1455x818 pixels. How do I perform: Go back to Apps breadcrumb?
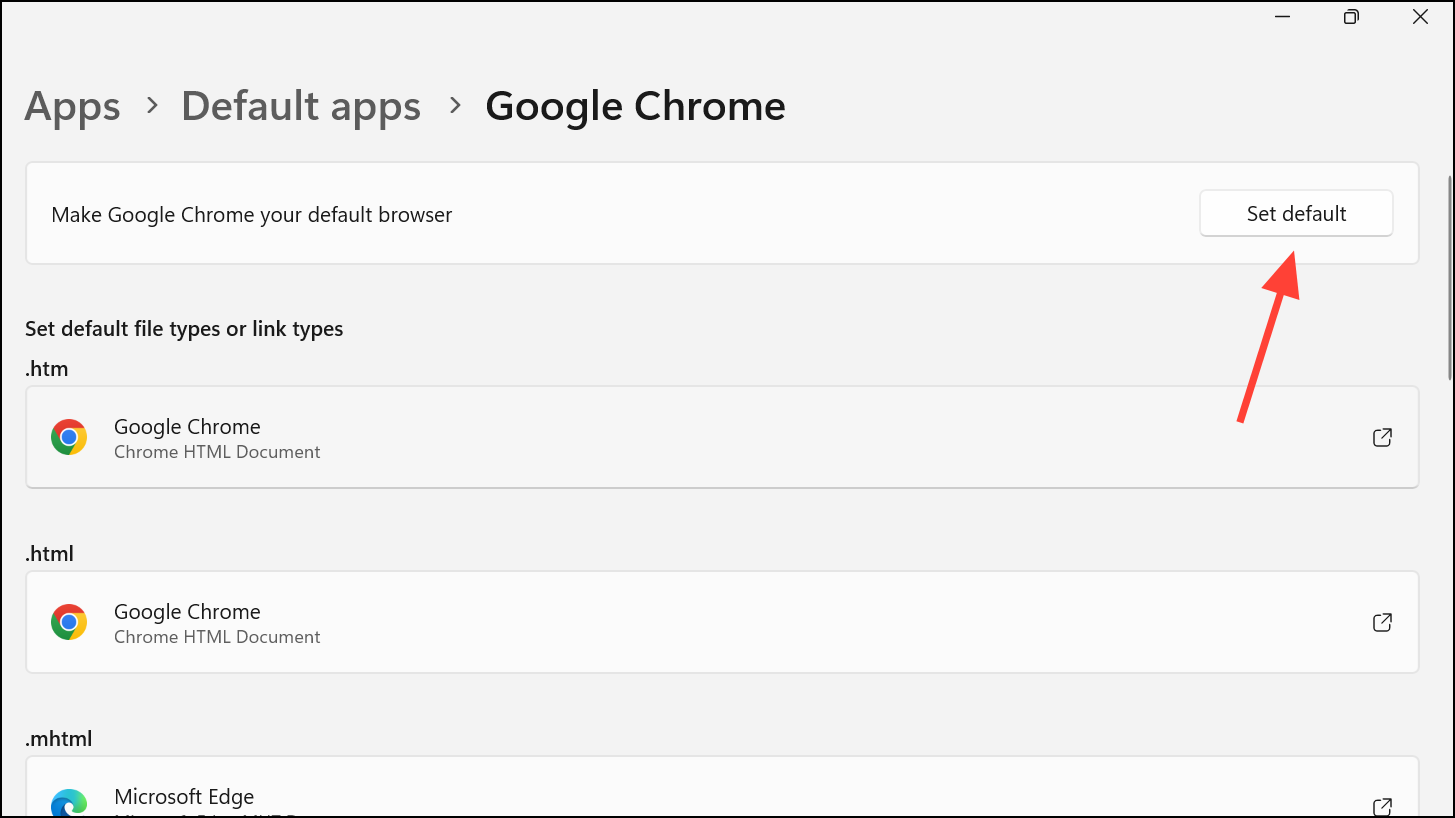72,106
